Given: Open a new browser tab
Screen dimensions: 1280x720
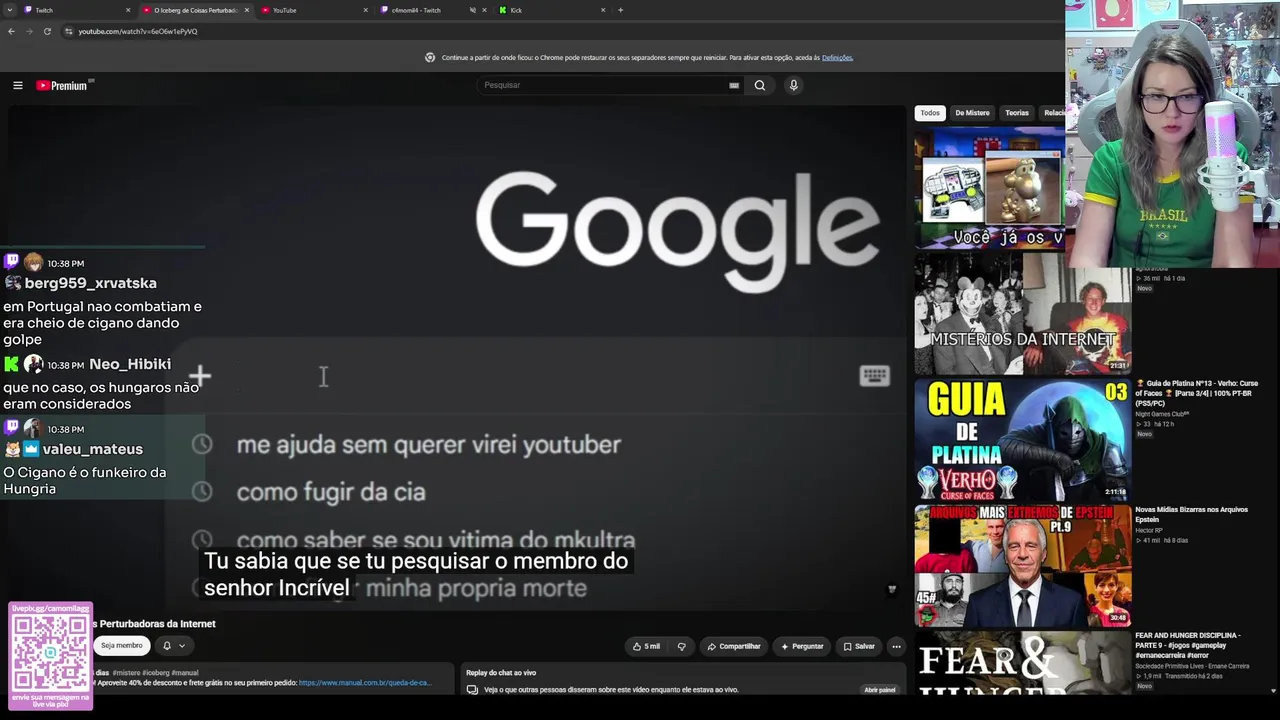Looking at the screenshot, I should pos(620,10).
